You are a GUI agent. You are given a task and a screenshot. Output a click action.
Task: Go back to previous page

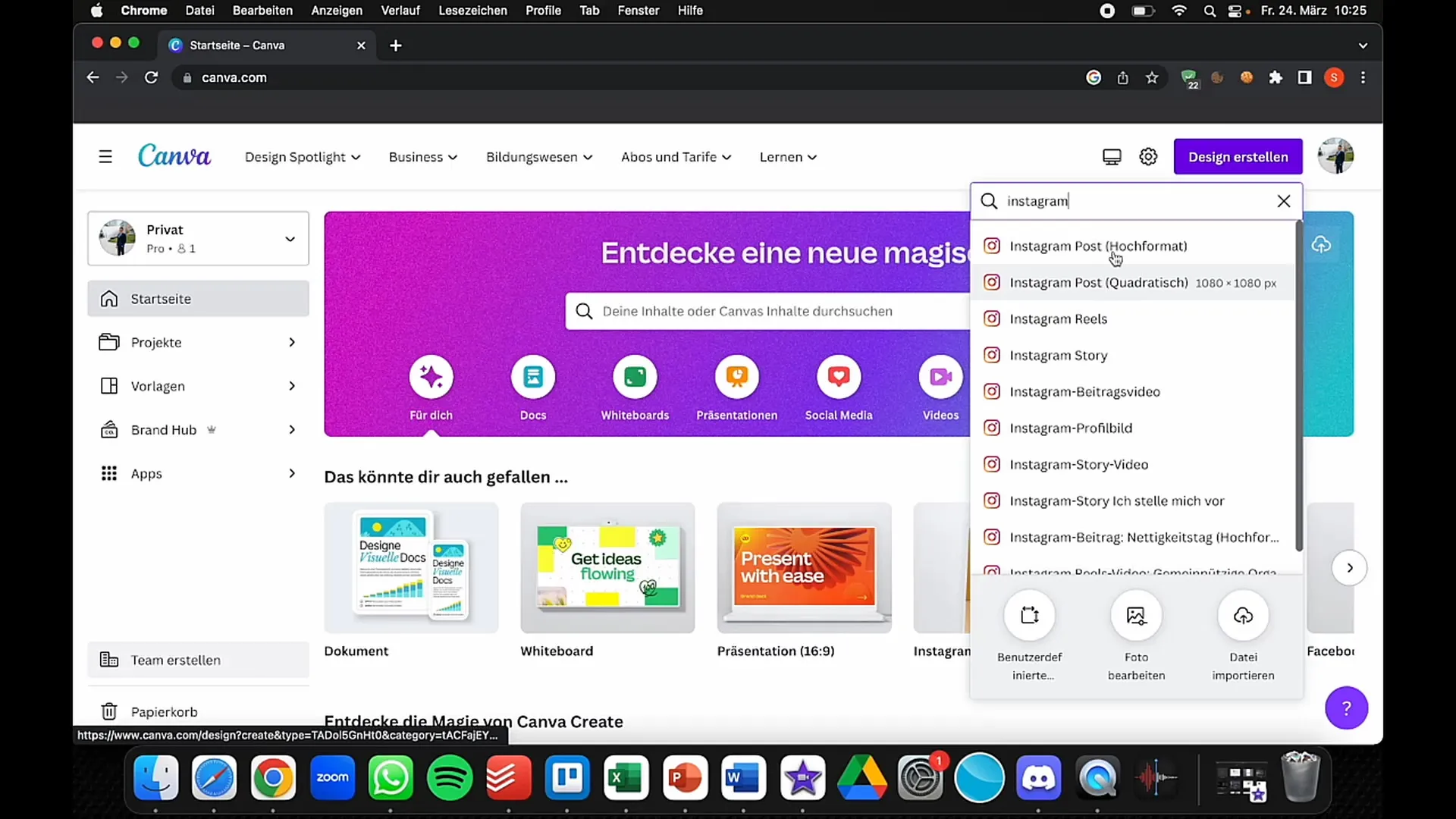point(93,77)
